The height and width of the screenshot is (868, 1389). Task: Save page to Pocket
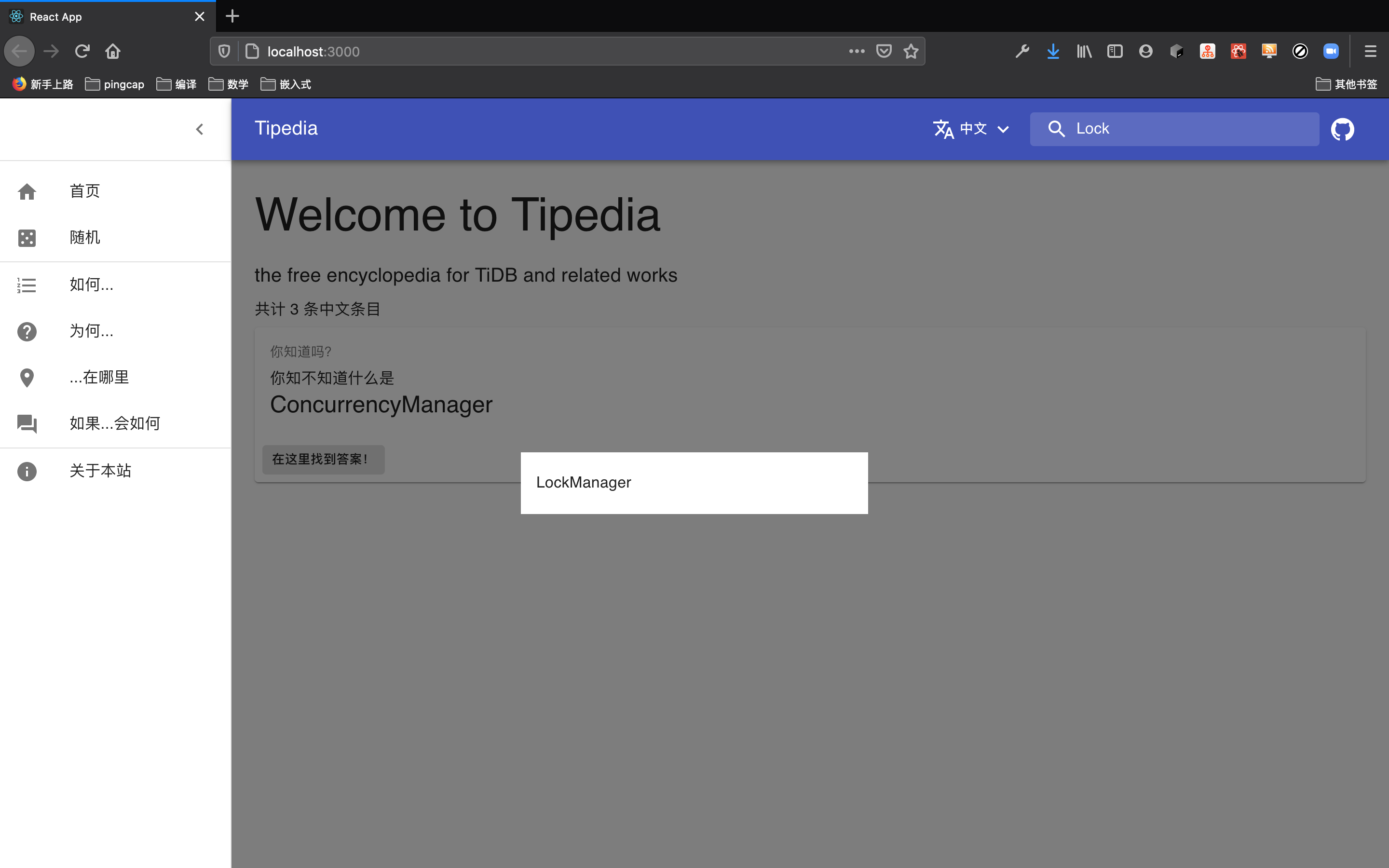[884, 51]
